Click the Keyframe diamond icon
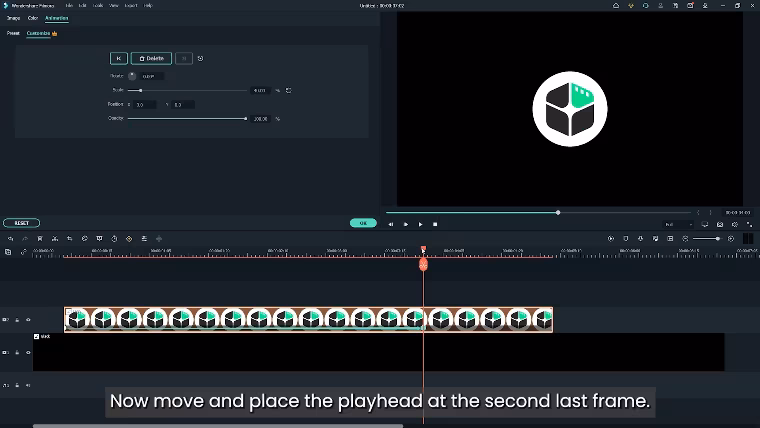 click(x=129, y=238)
